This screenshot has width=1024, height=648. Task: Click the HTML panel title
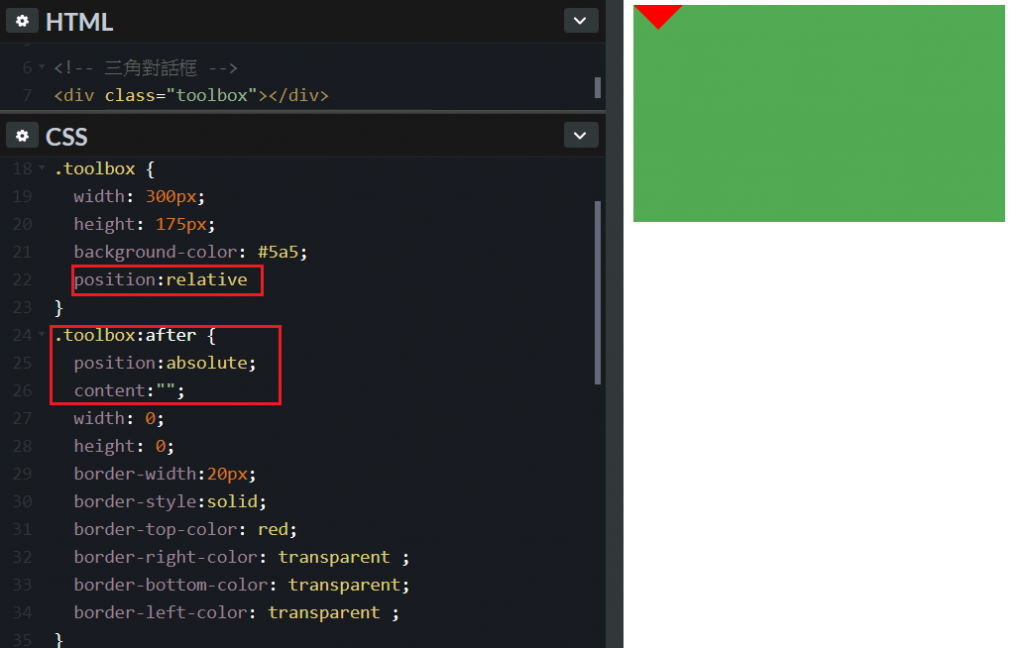click(x=79, y=22)
